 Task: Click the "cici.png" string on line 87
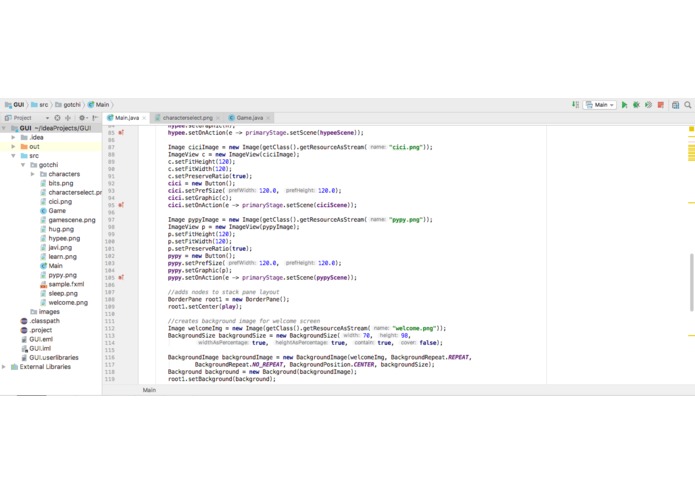click(x=406, y=147)
